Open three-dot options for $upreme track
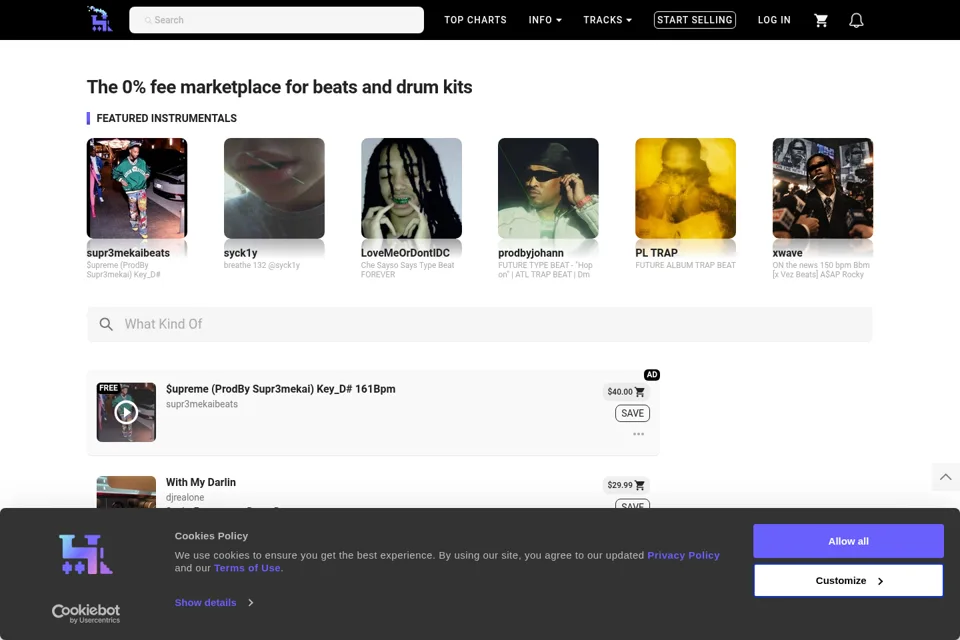 [639, 434]
